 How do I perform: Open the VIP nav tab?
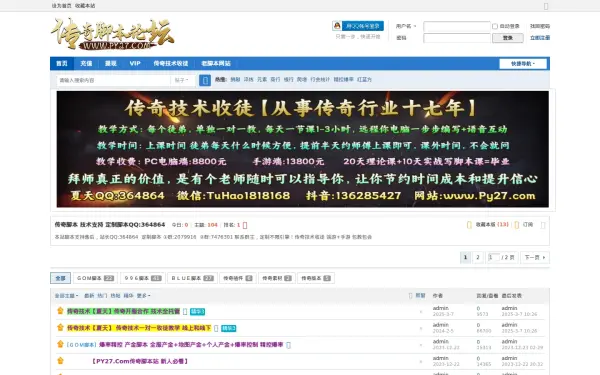[135, 64]
